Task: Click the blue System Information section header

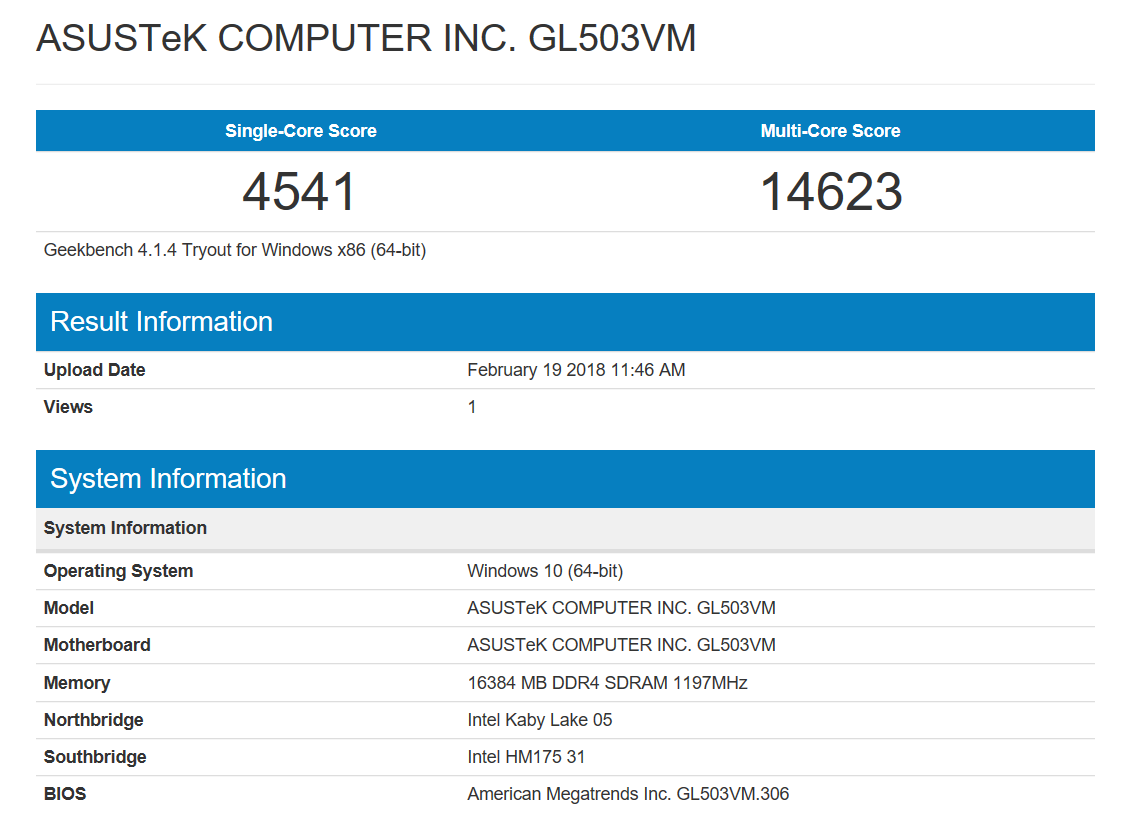Action: pyautogui.click(x=168, y=479)
